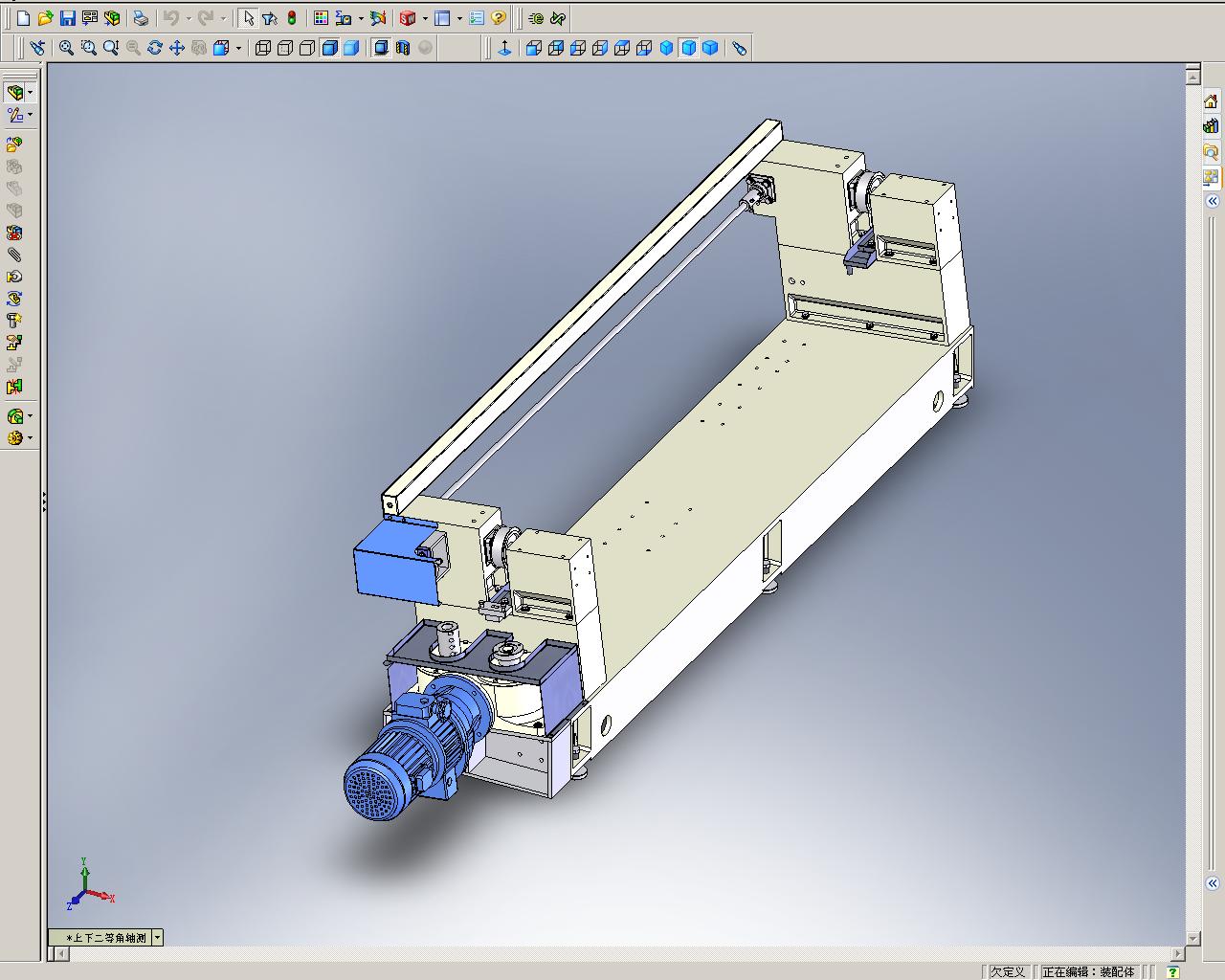Create a new document
This screenshot has width=1225, height=980.
coord(23,18)
